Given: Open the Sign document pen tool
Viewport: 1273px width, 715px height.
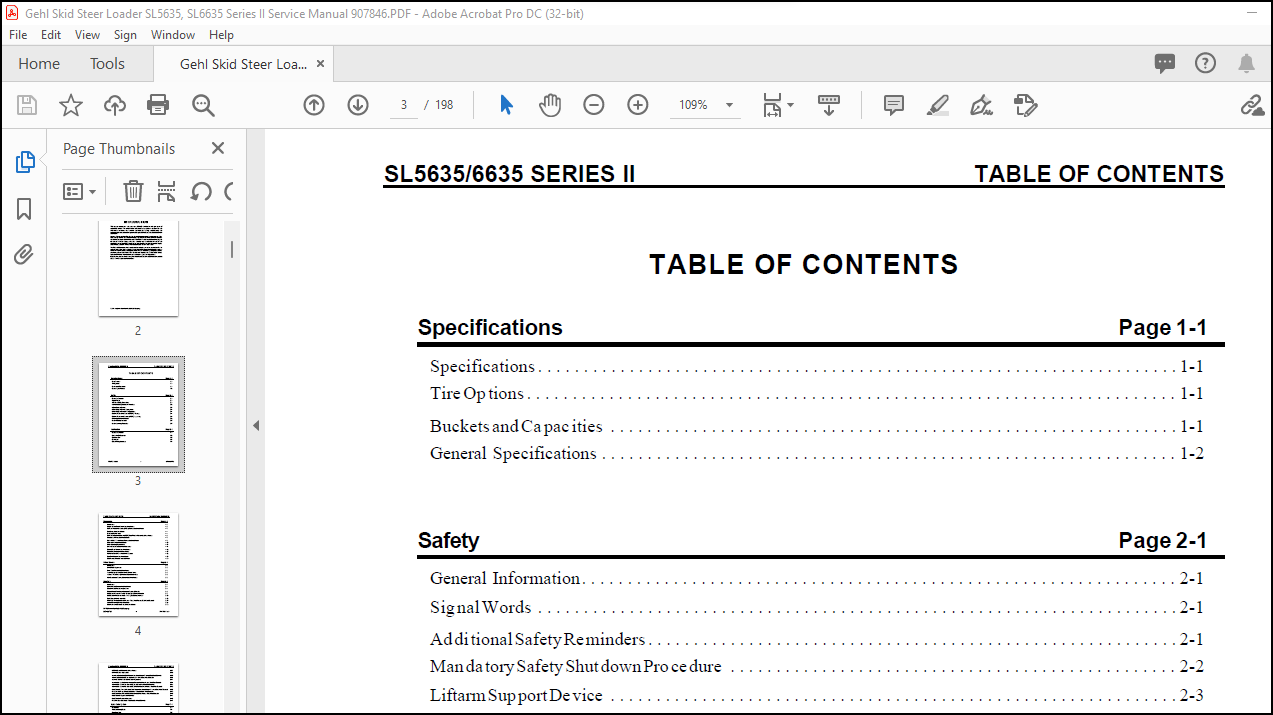Looking at the screenshot, I should (x=981, y=105).
